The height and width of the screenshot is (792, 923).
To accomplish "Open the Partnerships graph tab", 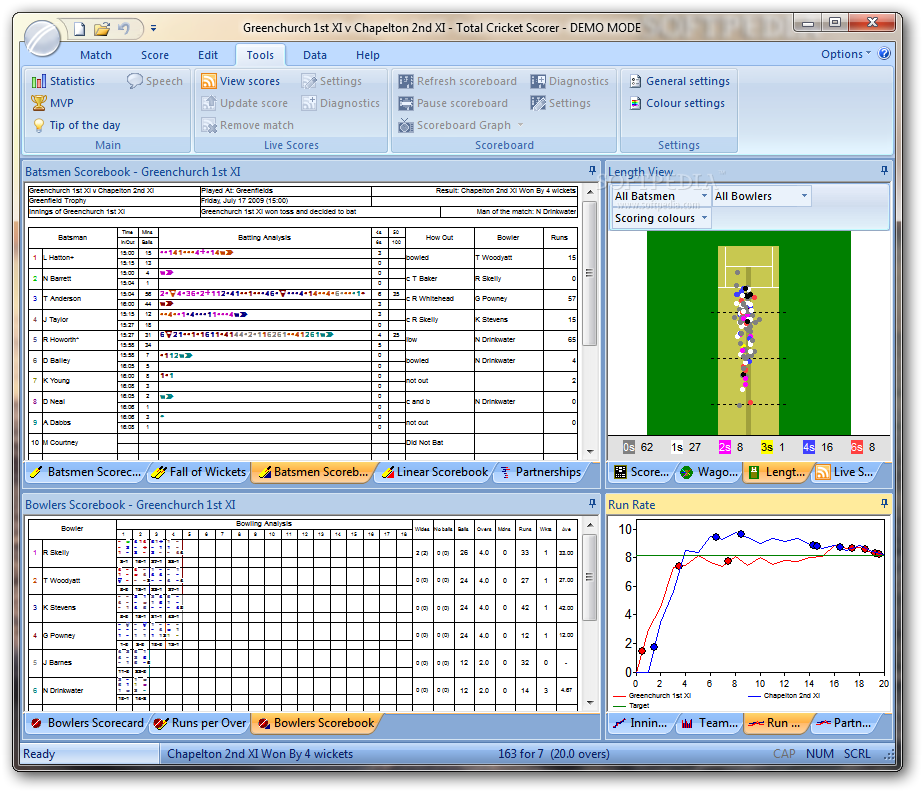I will 844,723.
